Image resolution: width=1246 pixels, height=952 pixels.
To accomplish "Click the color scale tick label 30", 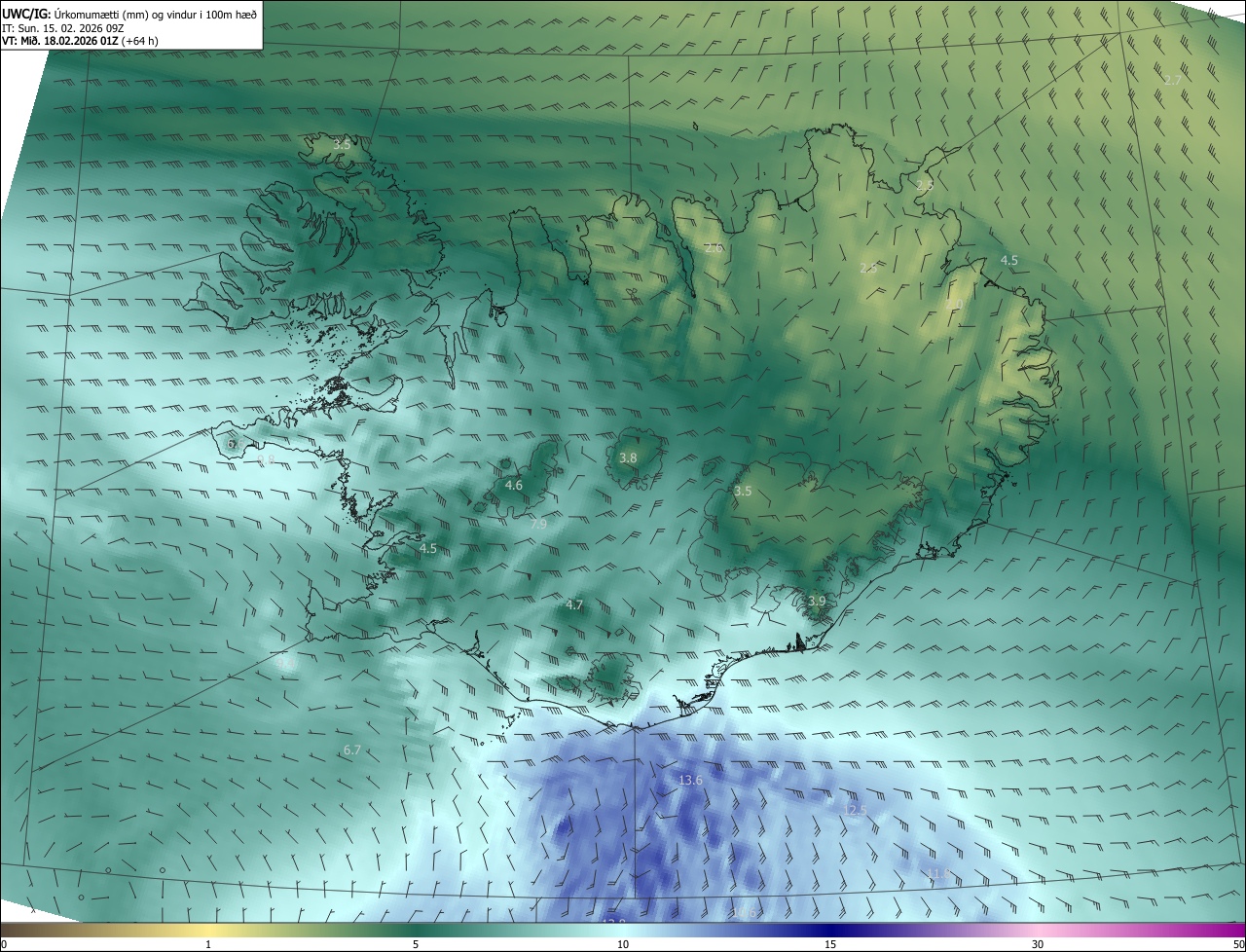I will click(1038, 944).
